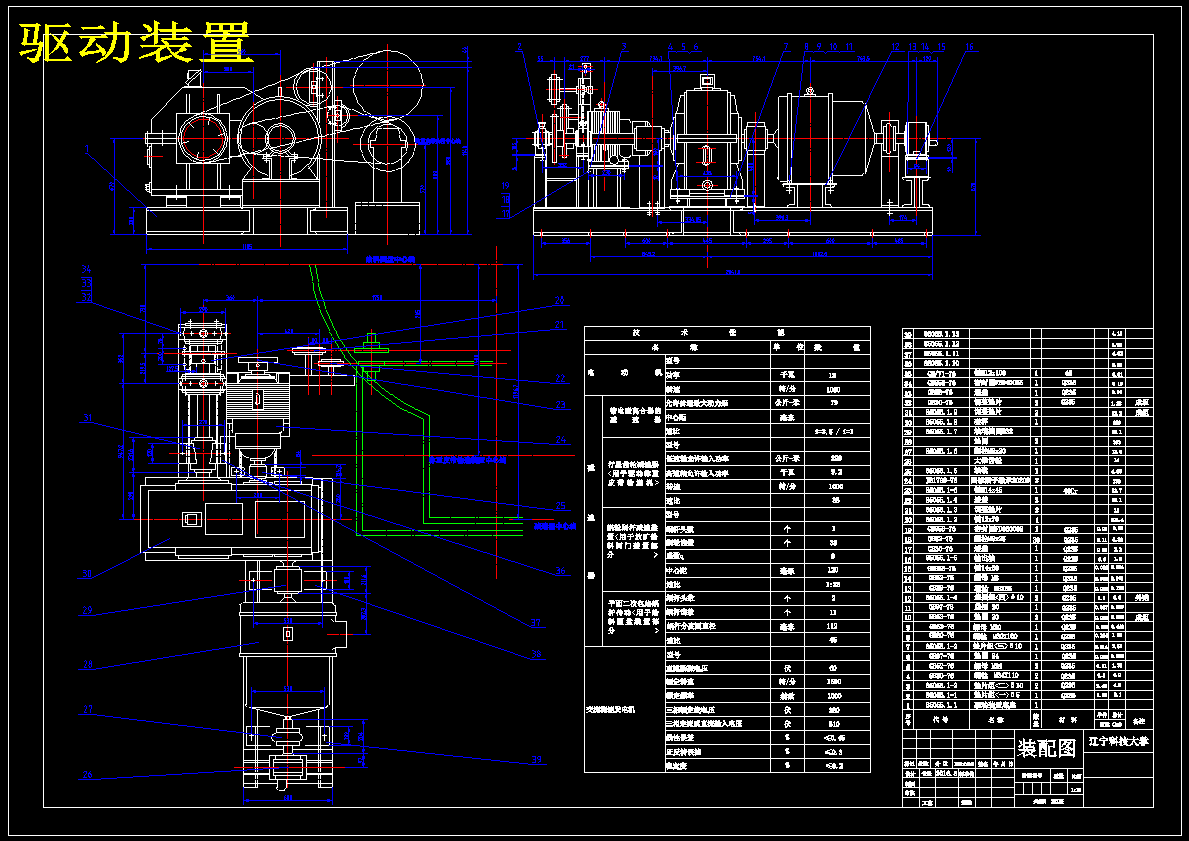Select the 材料 header in the parts list
The height and width of the screenshot is (841, 1189).
pos(1068,720)
